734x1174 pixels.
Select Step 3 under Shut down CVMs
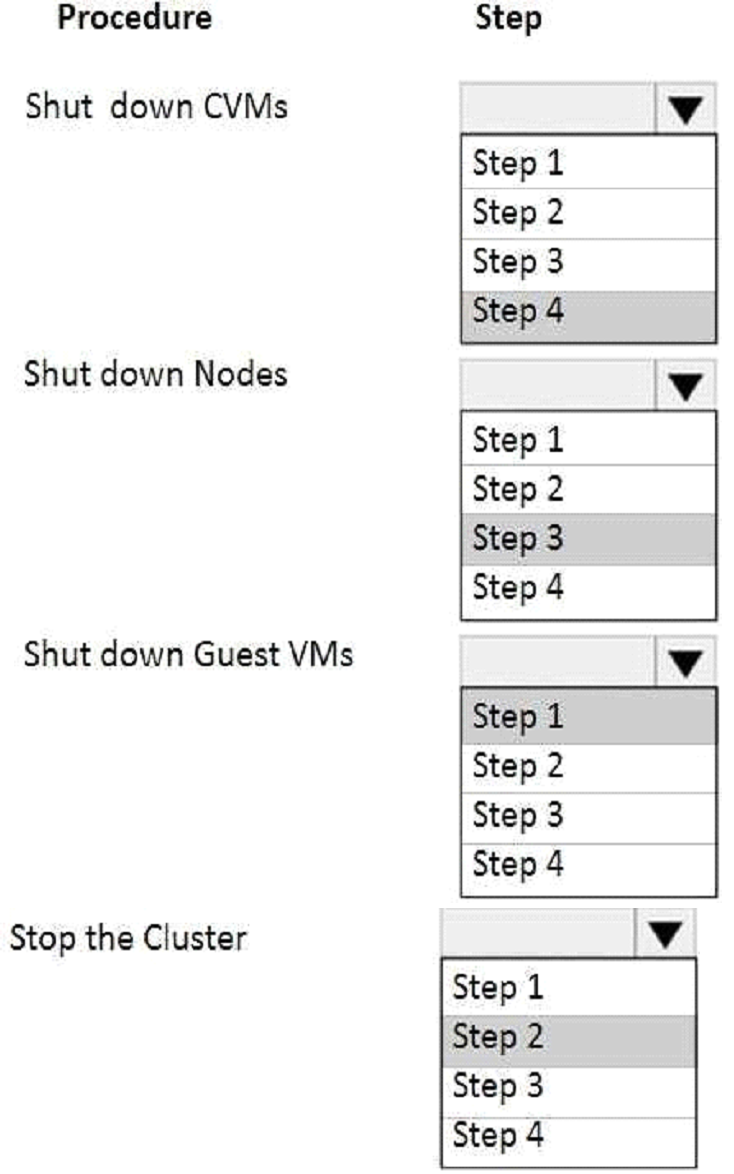pos(588,263)
